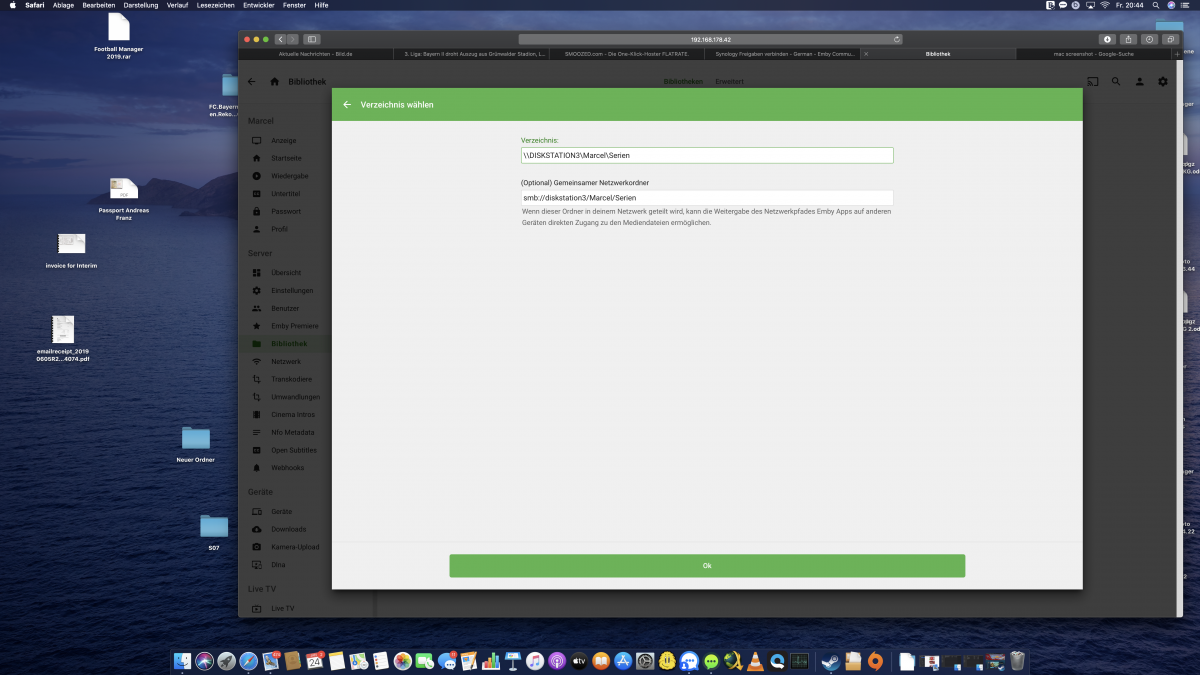
Task: Open Emby Premiere in the sidebar
Action: [294, 326]
